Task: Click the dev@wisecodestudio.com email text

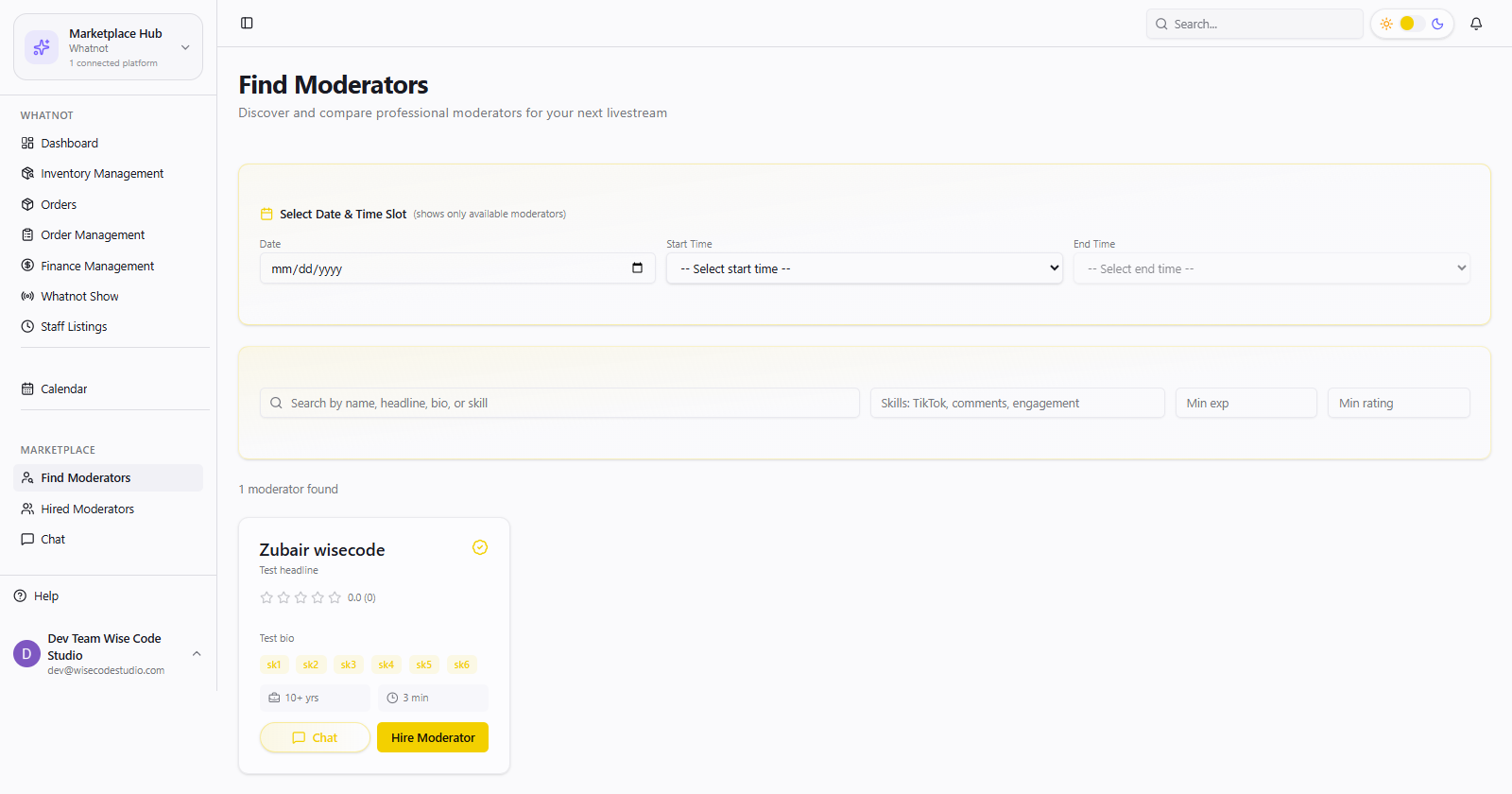Action: point(106,671)
